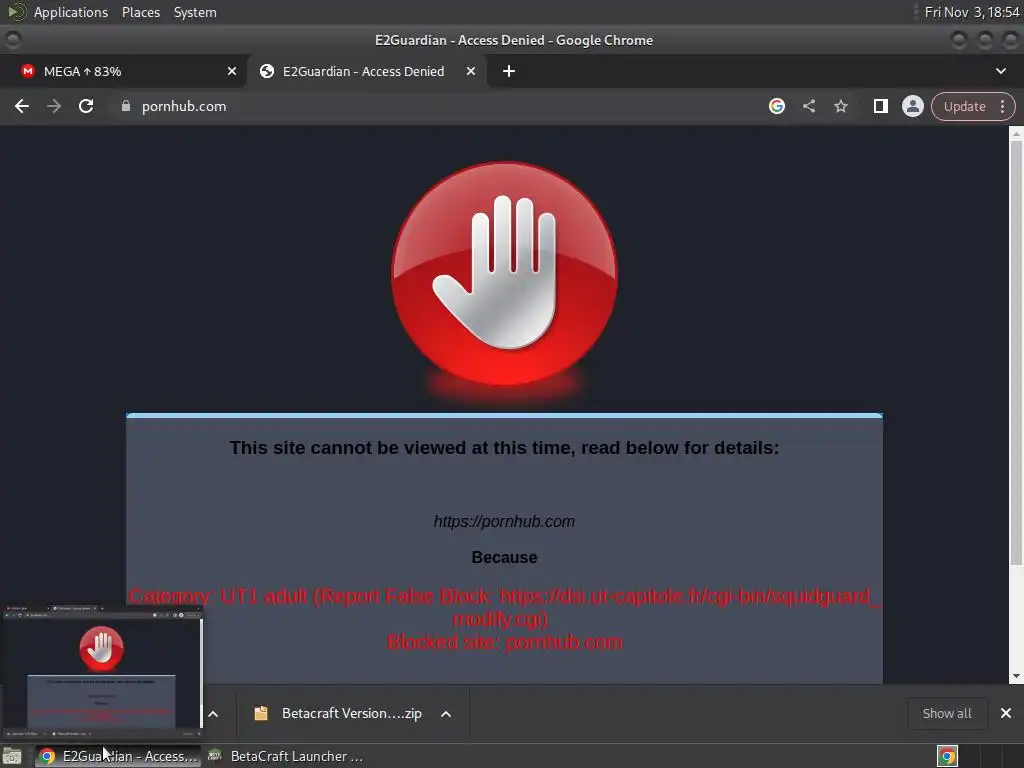The width and height of the screenshot is (1024, 768).
Task: Click the red stop hand image
Action: pyautogui.click(x=504, y=274)
